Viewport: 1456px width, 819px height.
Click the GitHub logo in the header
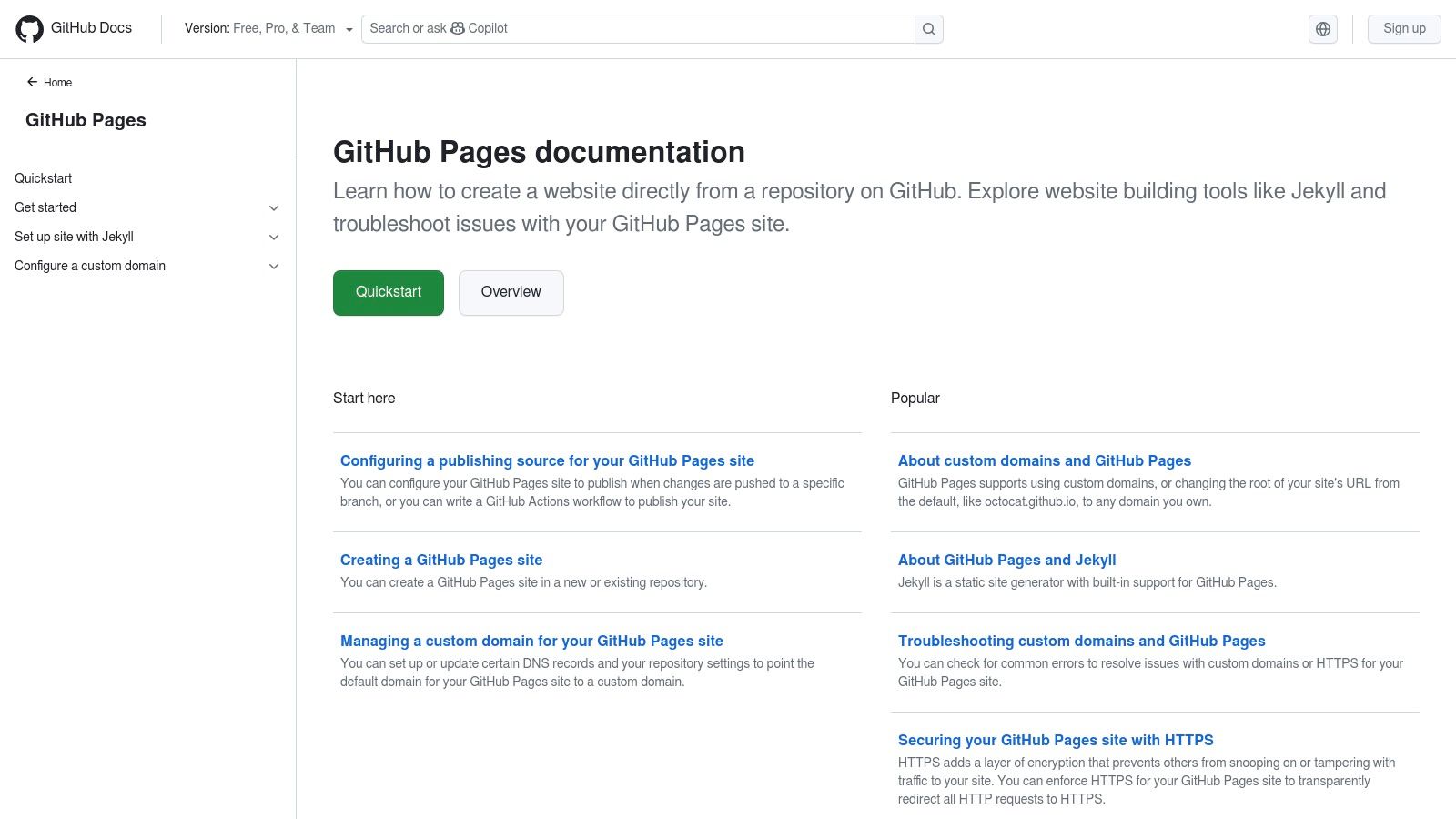pyautogui.click(x=30, y=28)
